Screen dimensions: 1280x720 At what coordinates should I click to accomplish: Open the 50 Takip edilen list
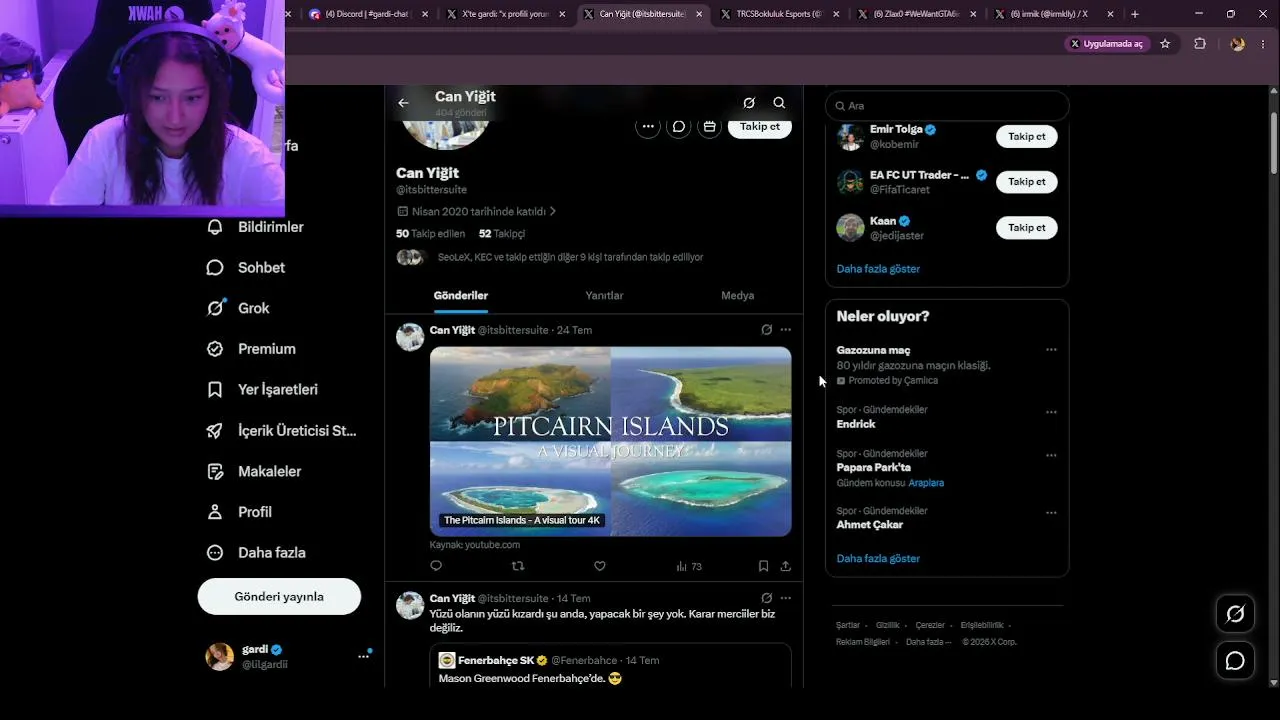431,234
